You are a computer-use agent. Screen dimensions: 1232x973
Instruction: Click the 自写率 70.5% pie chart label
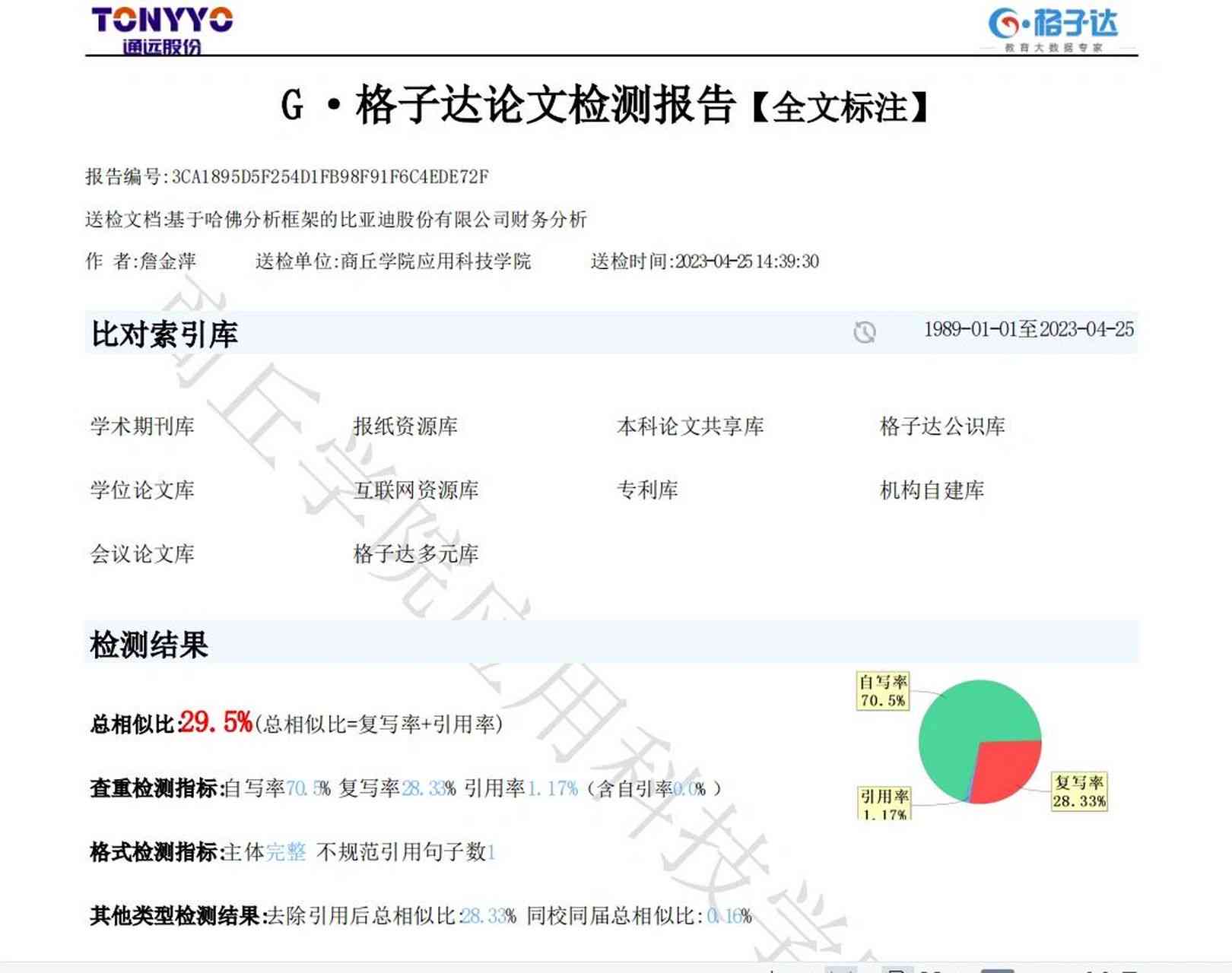(883, 691)
